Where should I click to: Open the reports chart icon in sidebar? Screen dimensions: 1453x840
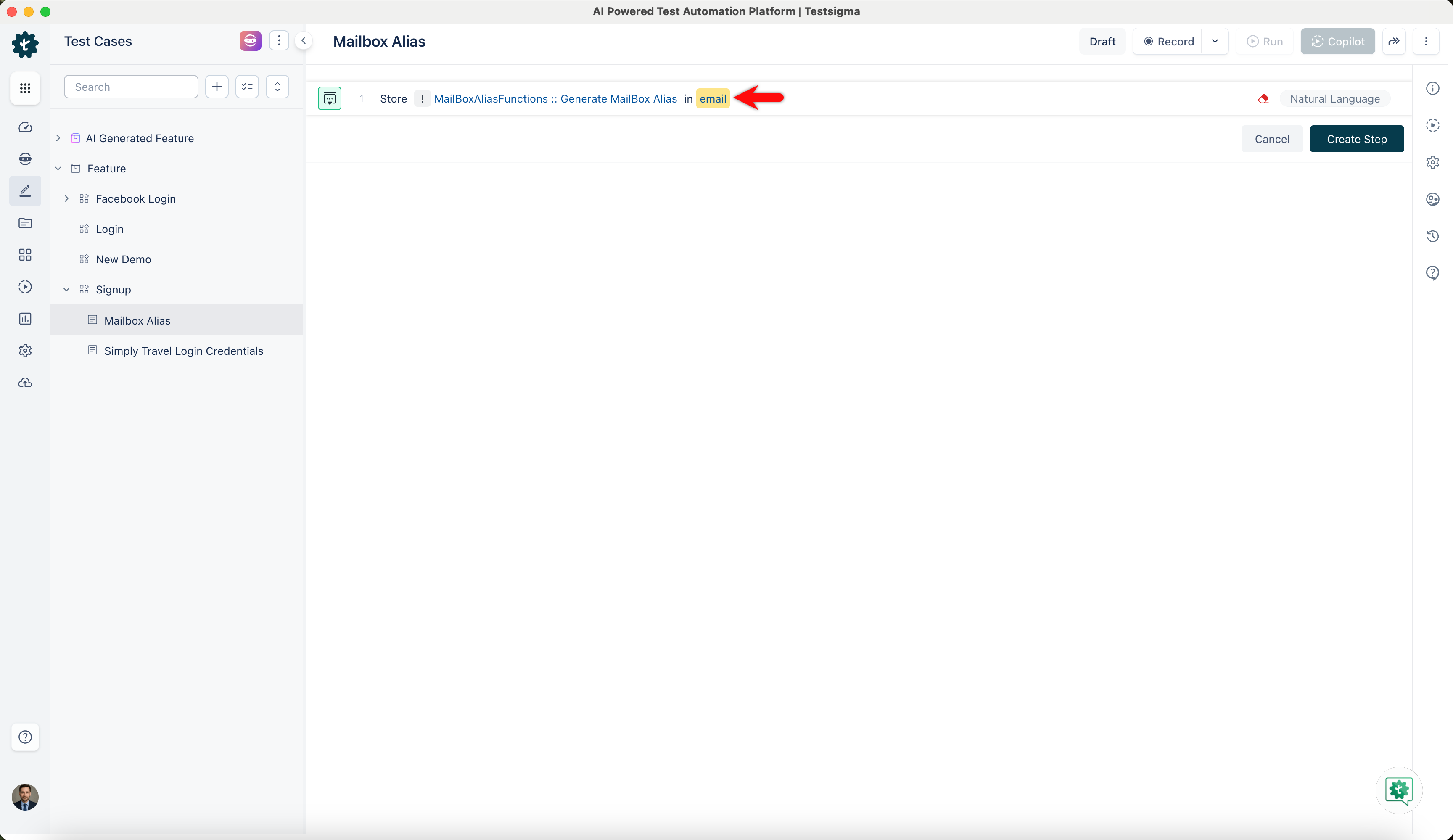click(25, 319)
